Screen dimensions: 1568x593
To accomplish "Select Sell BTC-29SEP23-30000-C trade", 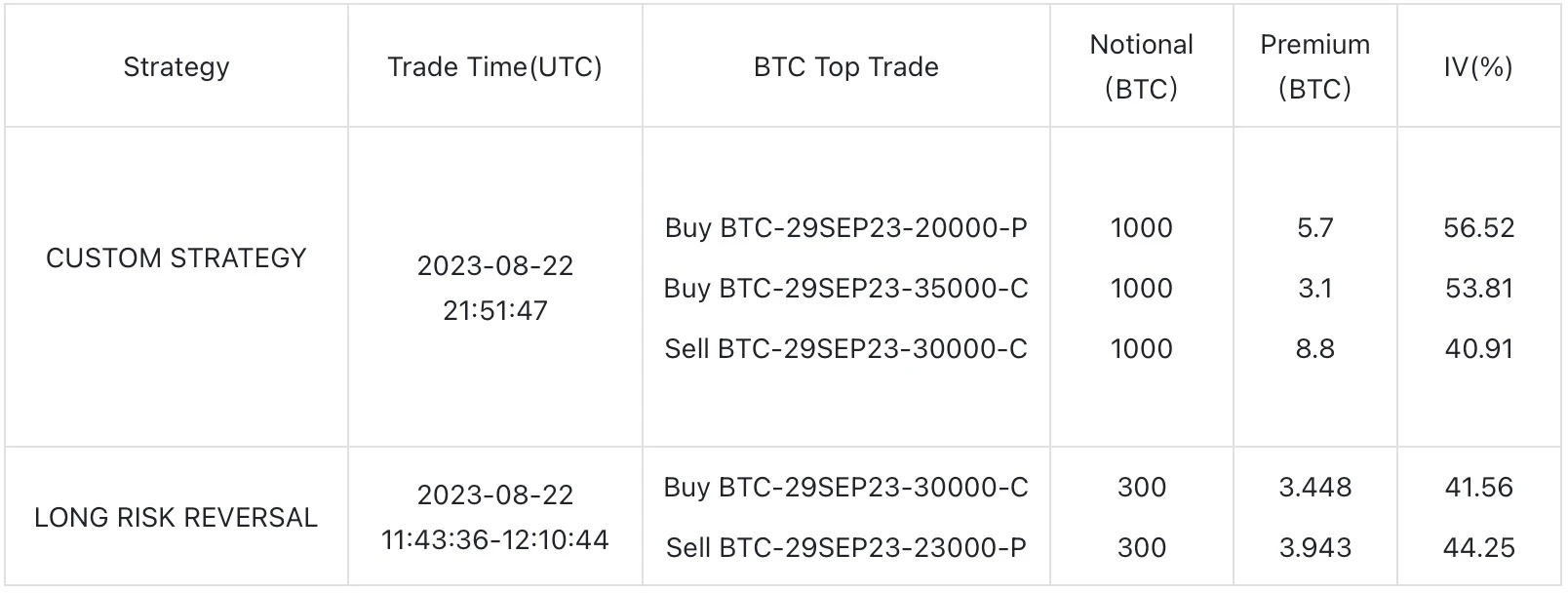I will click(x=846, y=348).
